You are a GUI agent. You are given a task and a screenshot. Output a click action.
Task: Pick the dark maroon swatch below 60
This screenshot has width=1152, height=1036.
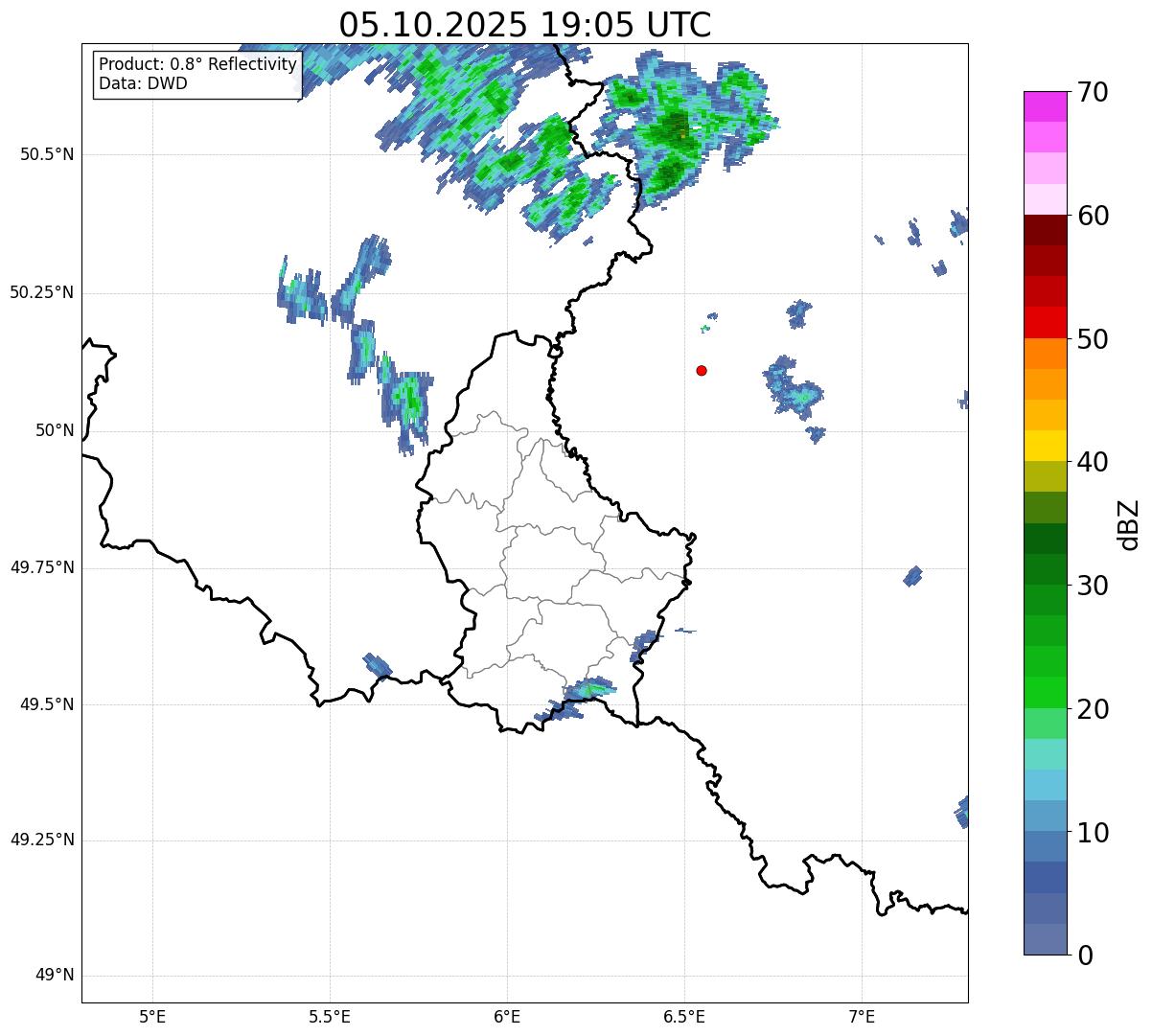1046,230
